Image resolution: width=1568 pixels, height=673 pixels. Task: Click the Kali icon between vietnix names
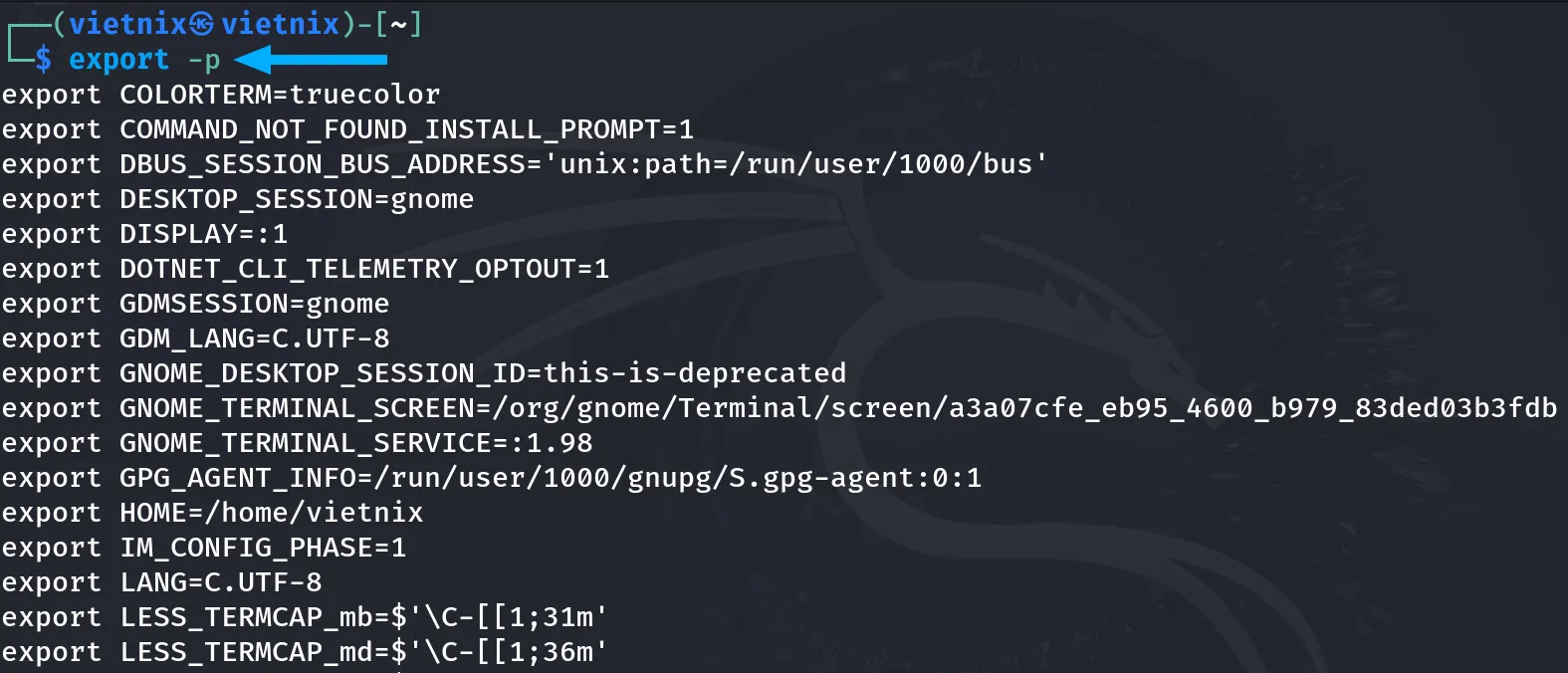pyautogui.click(x=202, y=24)
